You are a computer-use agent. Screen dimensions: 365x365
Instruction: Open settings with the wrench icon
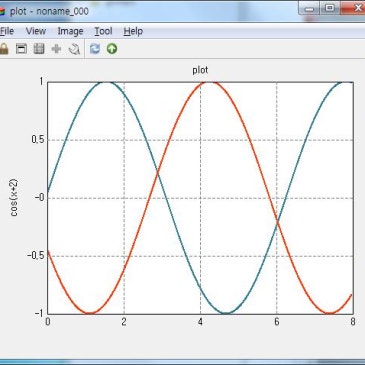pyautogui.click(x=74, y=49)
